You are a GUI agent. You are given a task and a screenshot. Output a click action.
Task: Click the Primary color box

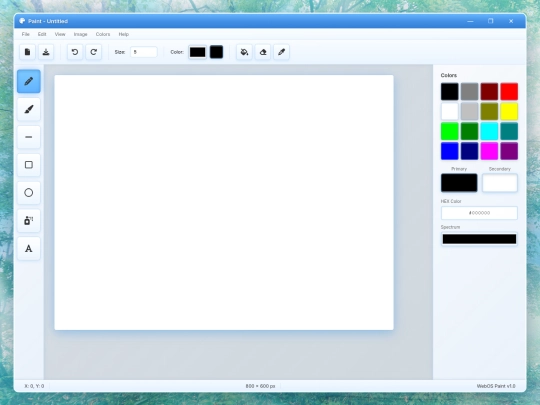[459, 183]
